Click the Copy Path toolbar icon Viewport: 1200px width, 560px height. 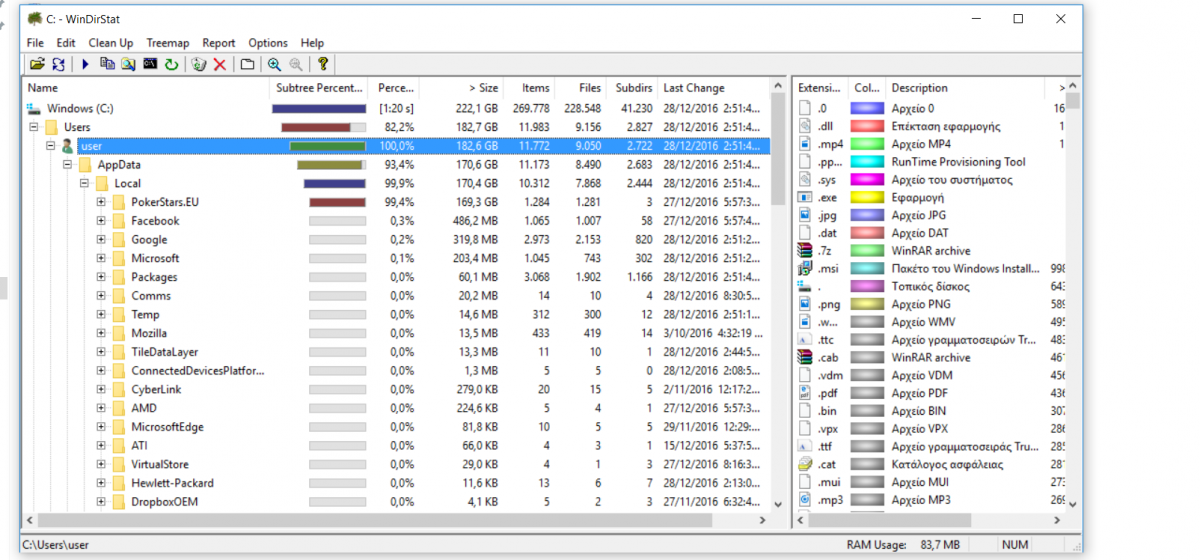(x=107, y=65)
